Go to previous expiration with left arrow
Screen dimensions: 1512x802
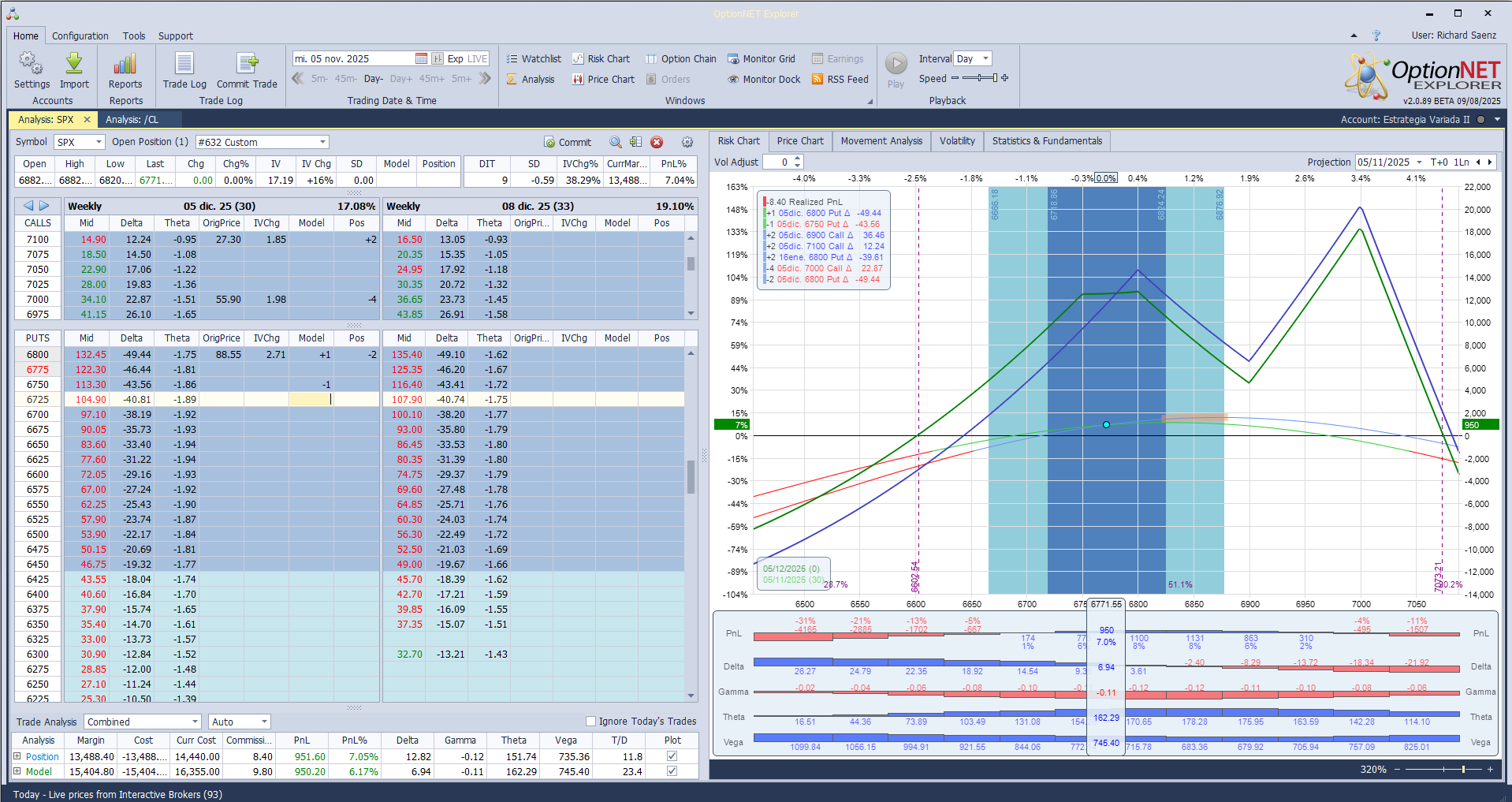click(28, 206)
